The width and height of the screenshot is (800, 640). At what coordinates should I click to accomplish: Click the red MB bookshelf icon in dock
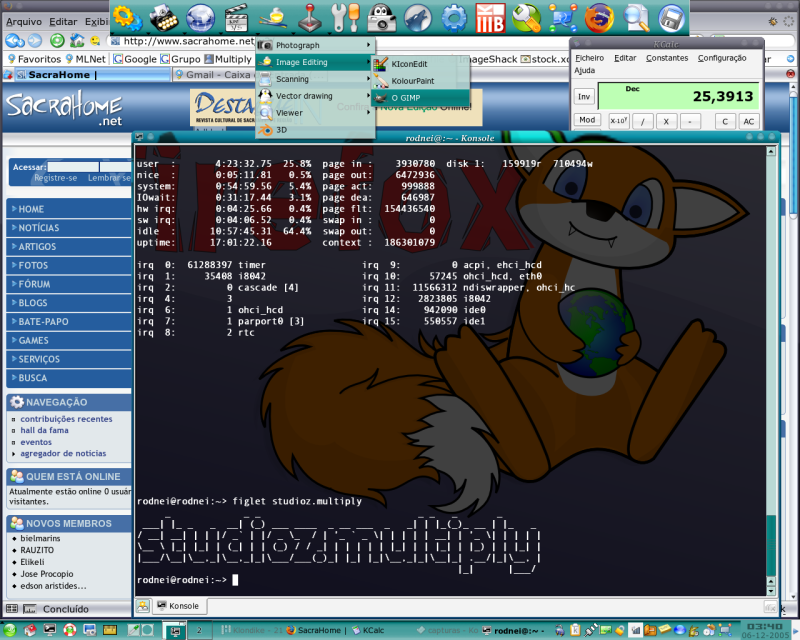[x=490, y=18]
